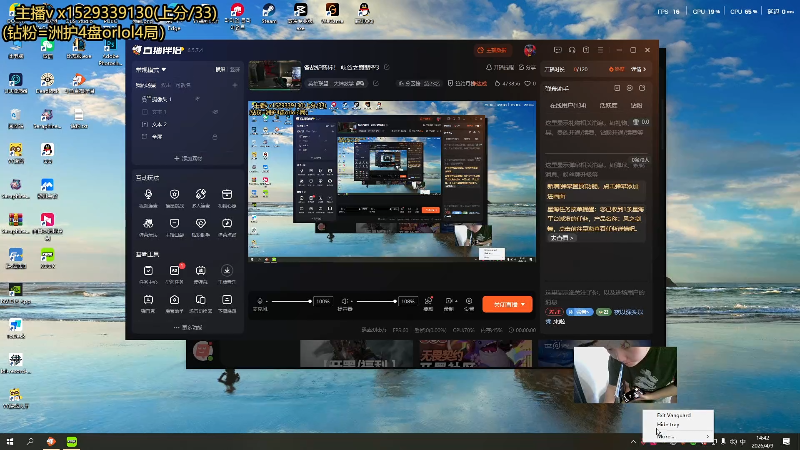The width and height of the screenshot is (800, 450).
Task: Click the orange-text anchor task button in the title bar
Action: coord(491,51)
